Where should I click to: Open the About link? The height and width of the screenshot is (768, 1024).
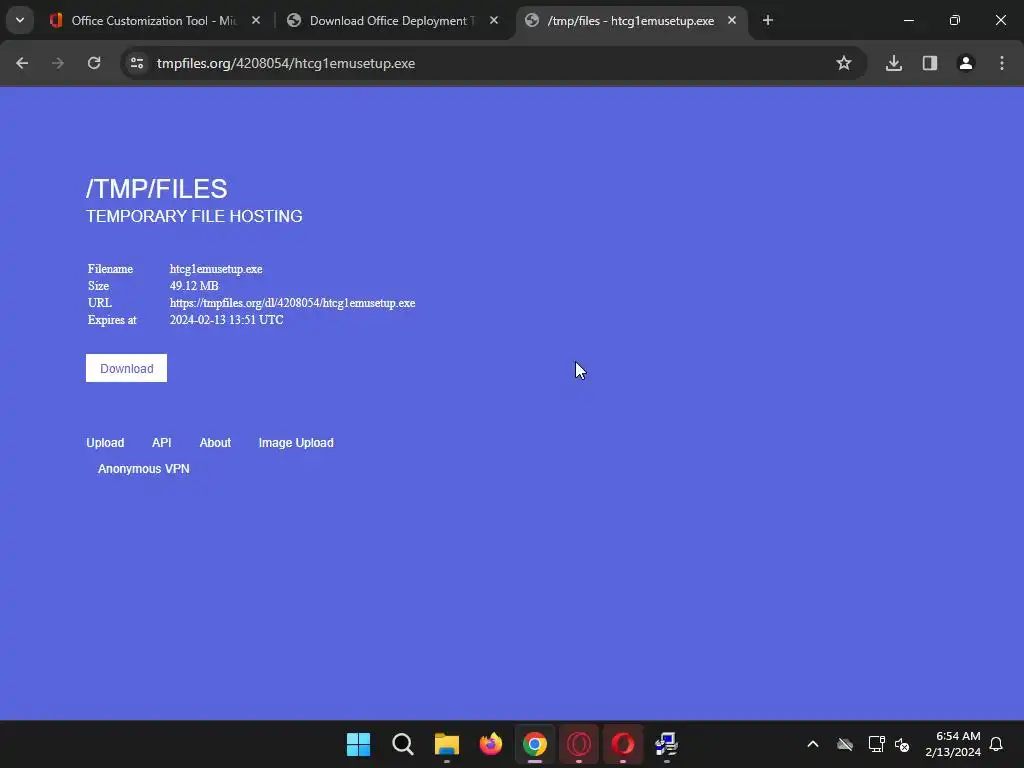215,443
